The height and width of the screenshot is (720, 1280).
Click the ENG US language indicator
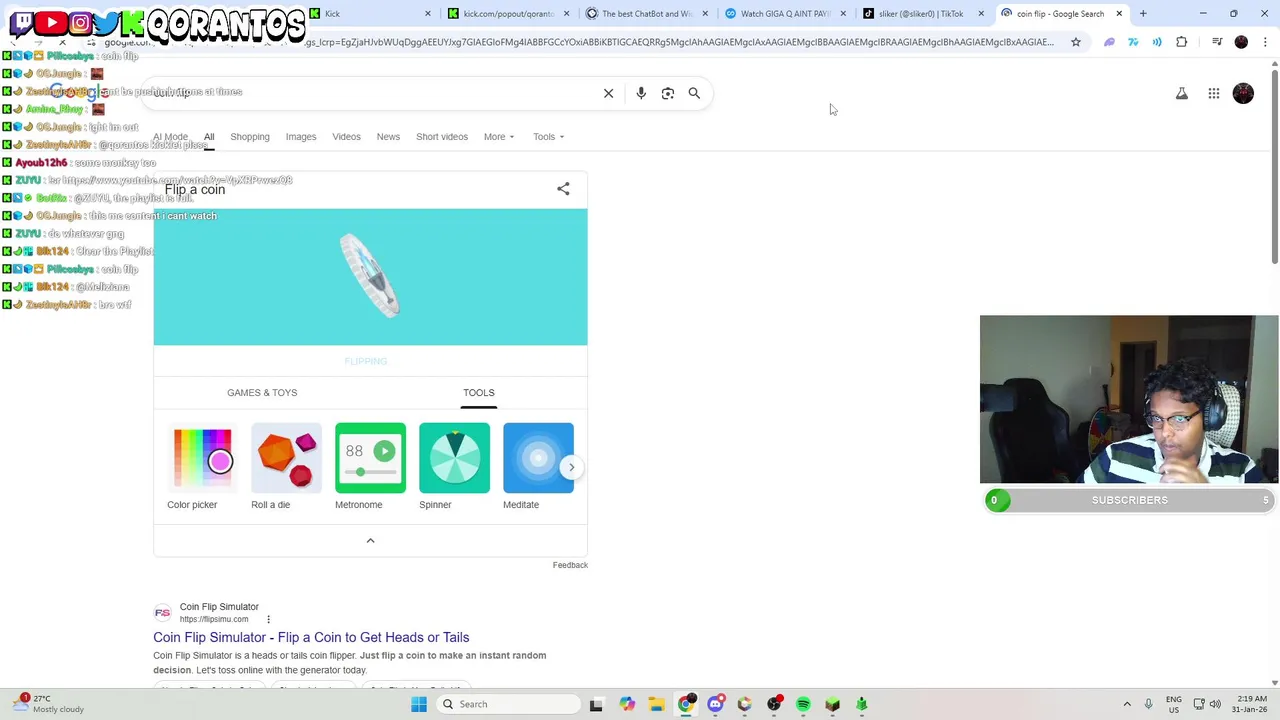[x=1173, y=704]
